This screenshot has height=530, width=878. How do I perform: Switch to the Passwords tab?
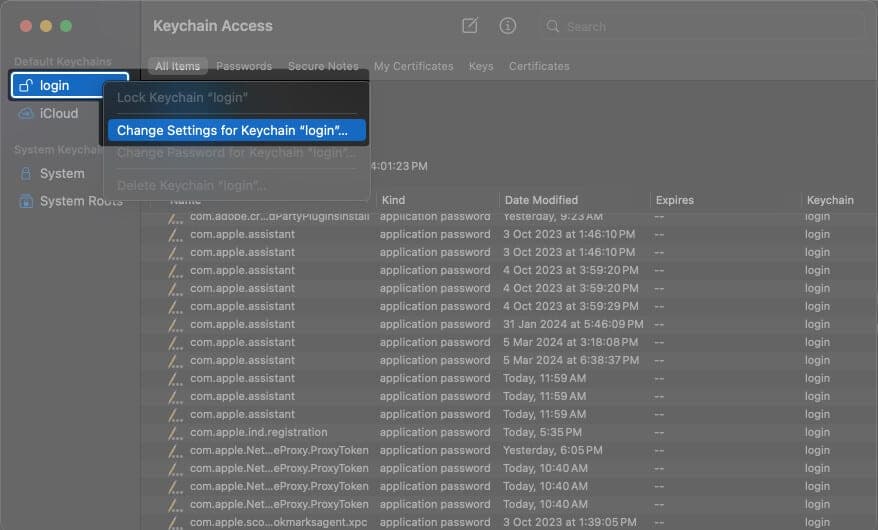(244, 66)
